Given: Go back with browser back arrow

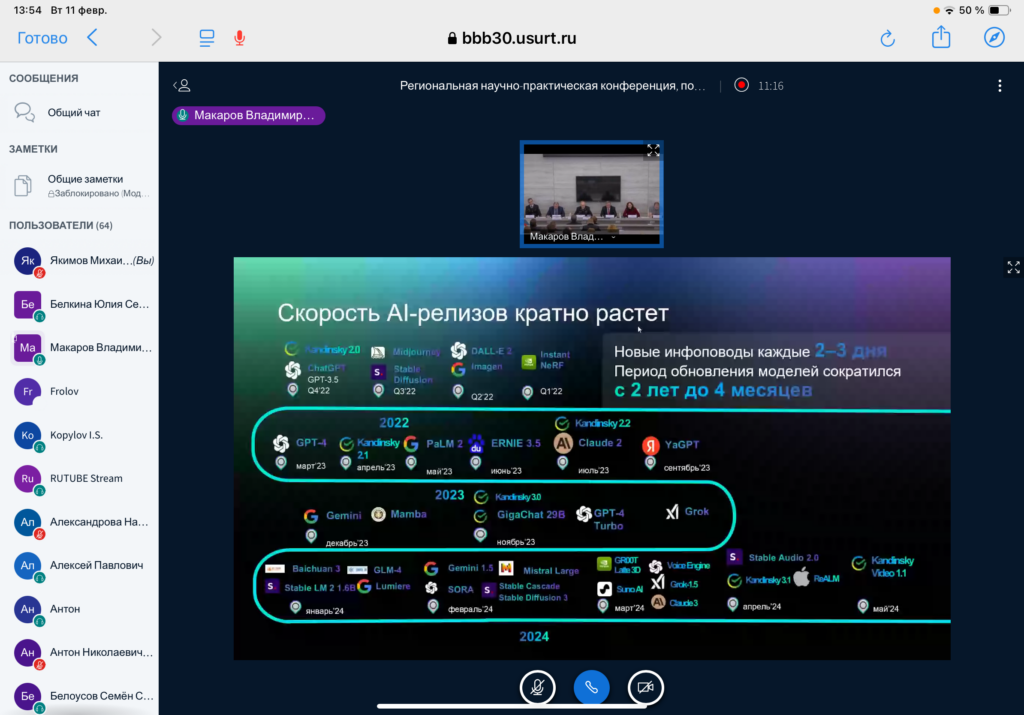Looking at the screenshot, I should [x=93, y=37].
